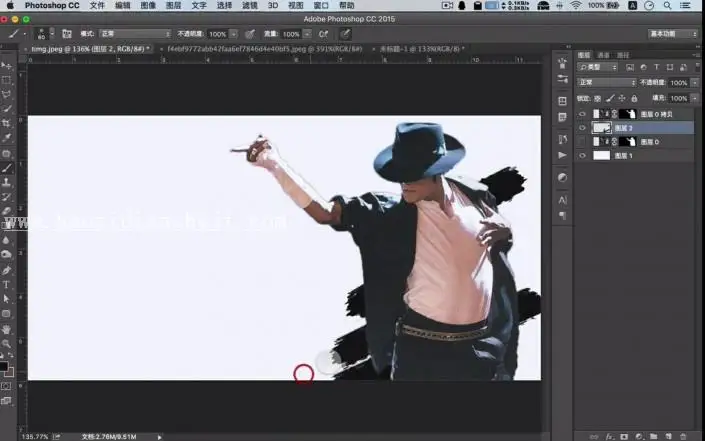
Task: Open the brush preset picker arrow
Action: (52, 34)
